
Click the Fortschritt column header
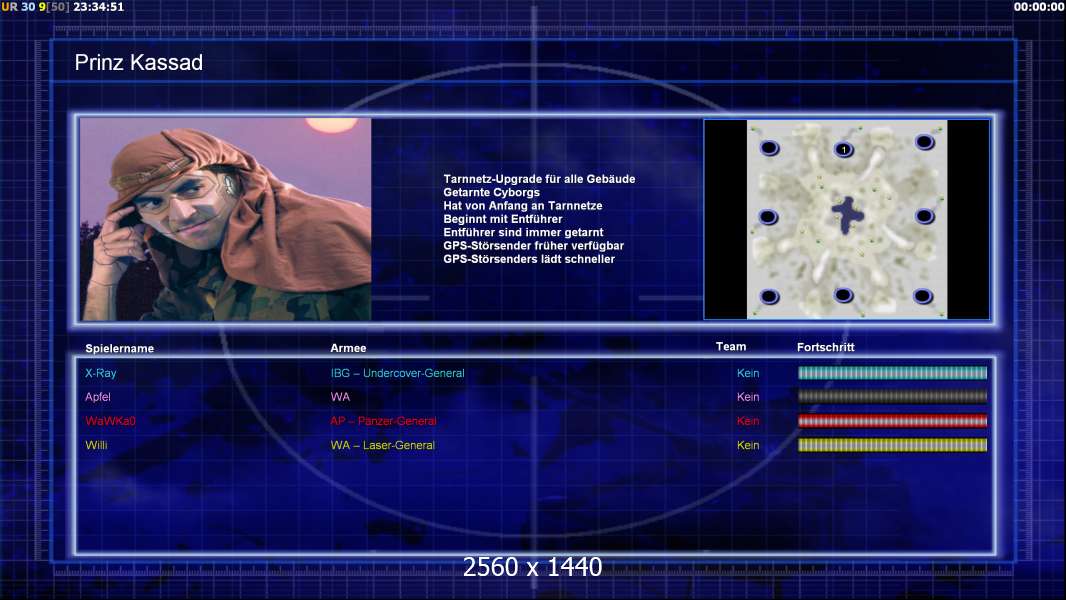(825, 347)
